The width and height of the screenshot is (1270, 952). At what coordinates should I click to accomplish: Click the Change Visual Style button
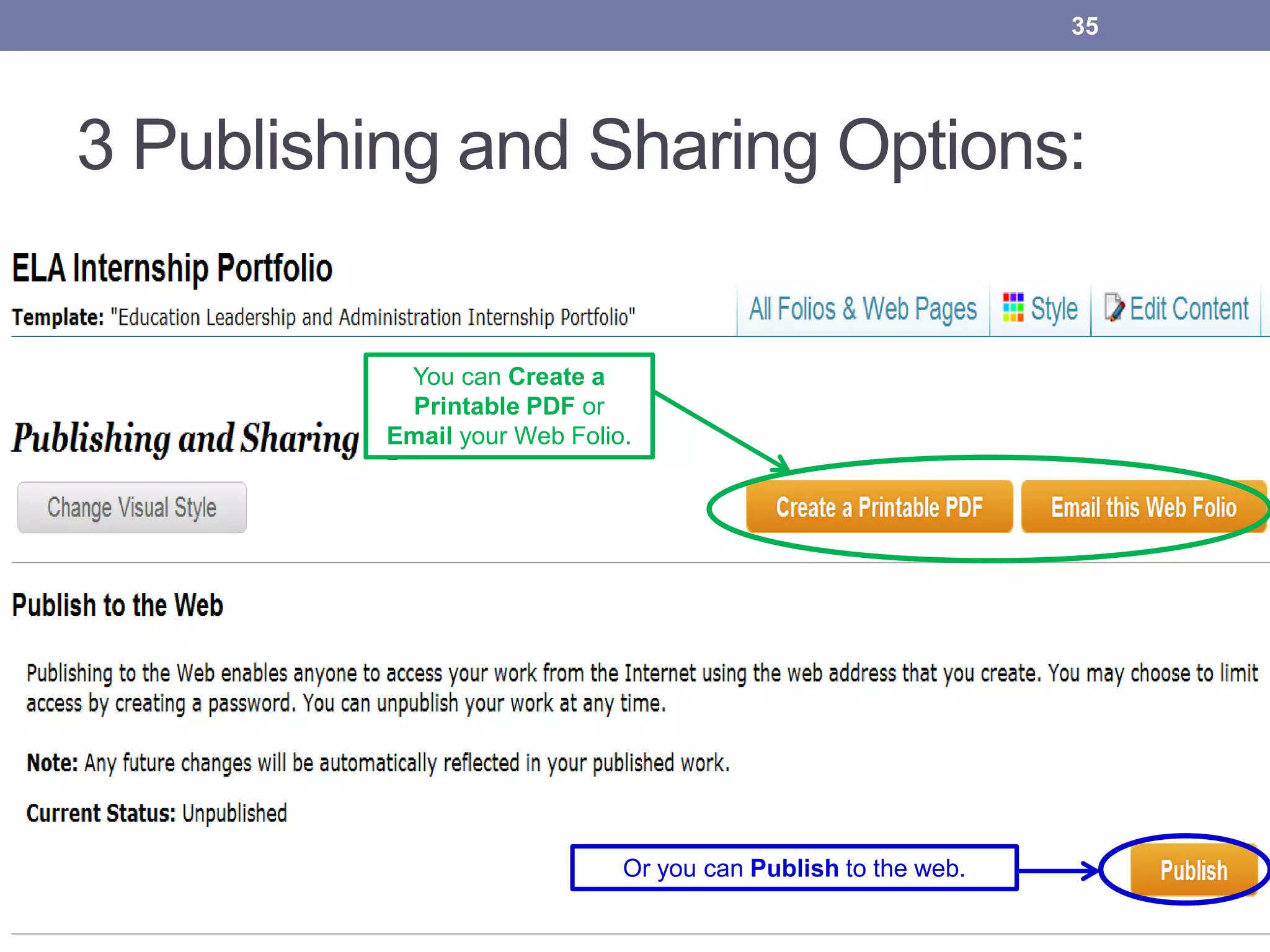tap(132, 508)
